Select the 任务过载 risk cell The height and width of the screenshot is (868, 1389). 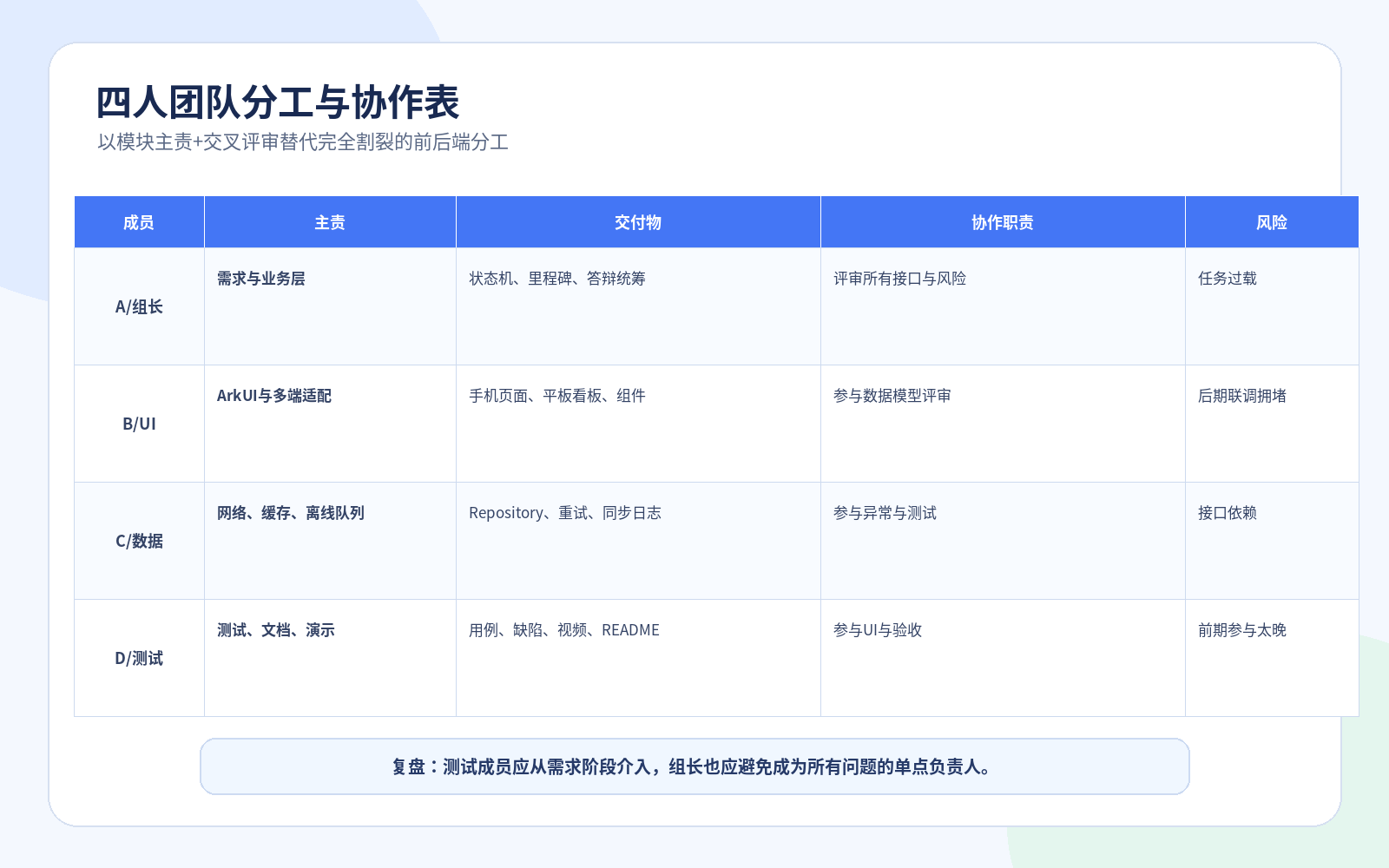[1272, 306]
